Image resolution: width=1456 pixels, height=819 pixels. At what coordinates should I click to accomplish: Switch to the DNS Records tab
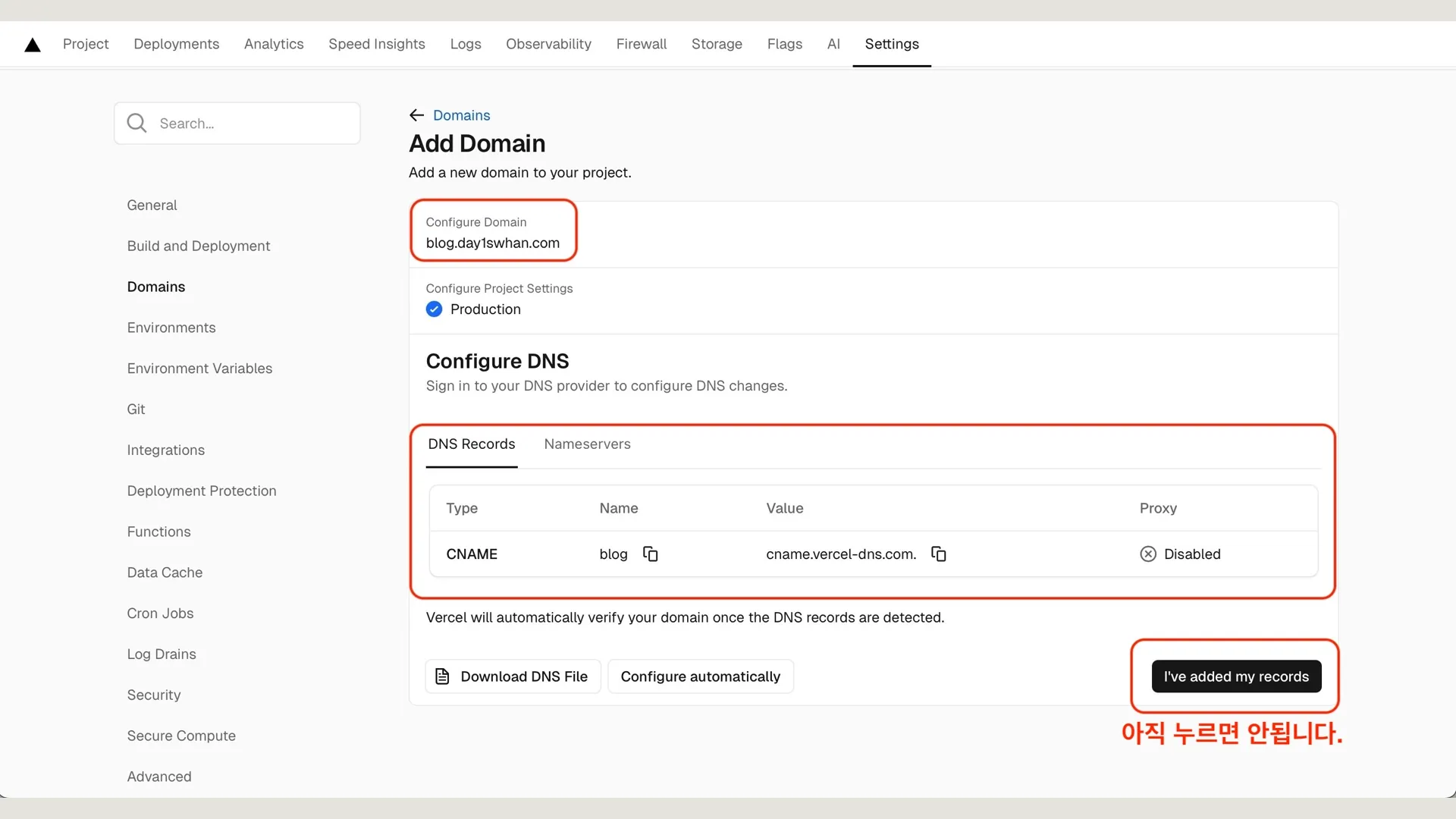tap(471, 444)
